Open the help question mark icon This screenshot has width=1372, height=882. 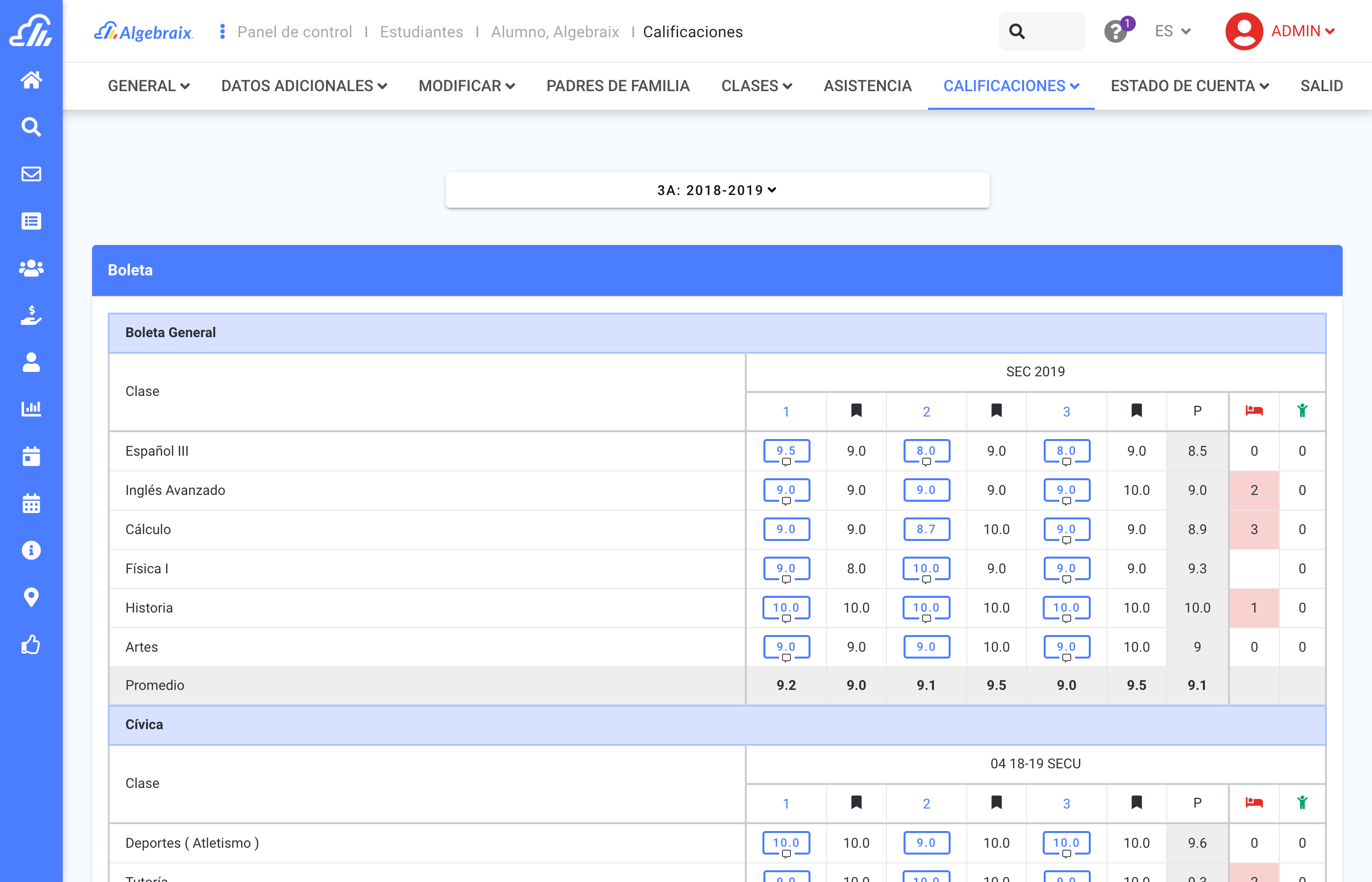point(1115,31)
